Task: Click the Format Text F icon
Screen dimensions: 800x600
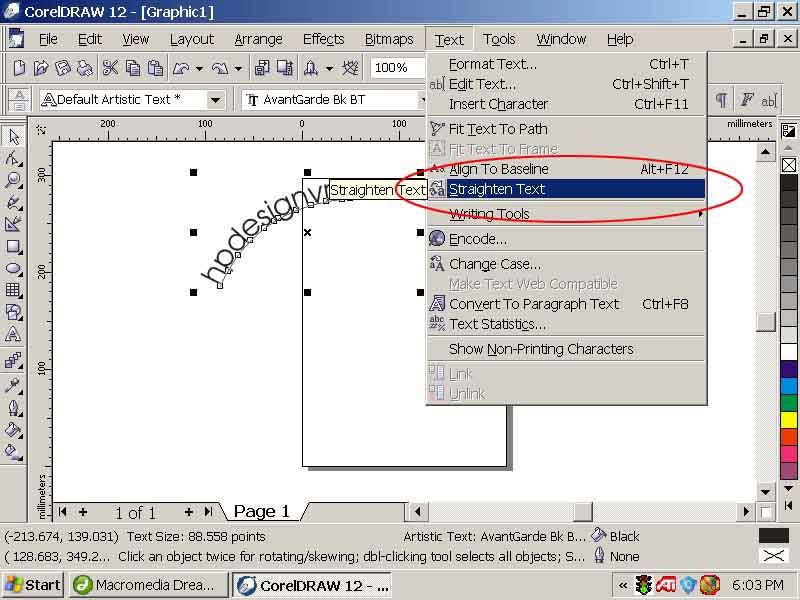Action: tap(746, 99)
